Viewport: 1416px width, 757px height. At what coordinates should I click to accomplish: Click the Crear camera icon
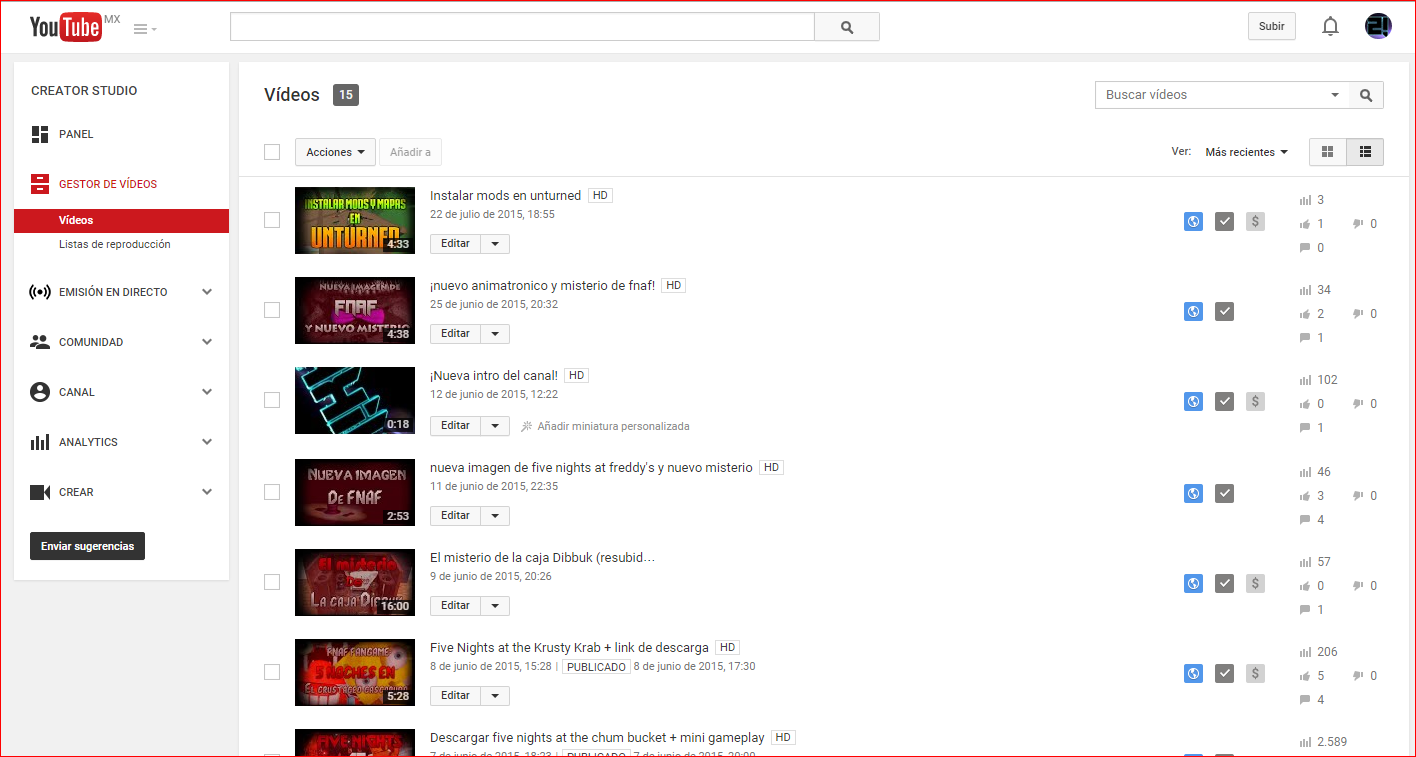40,492
